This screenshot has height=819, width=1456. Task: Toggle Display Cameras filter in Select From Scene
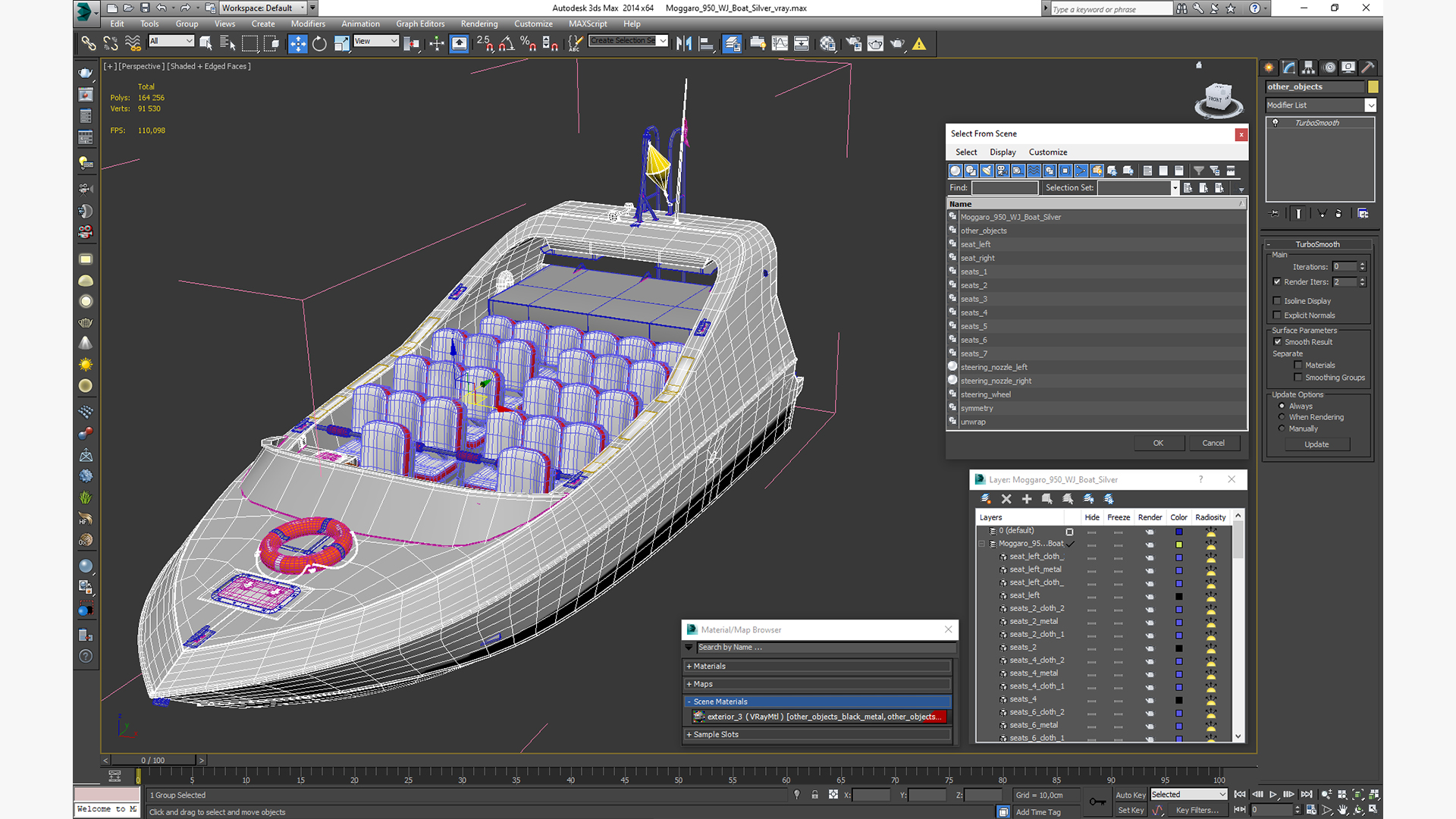(x=1003, y=171)
